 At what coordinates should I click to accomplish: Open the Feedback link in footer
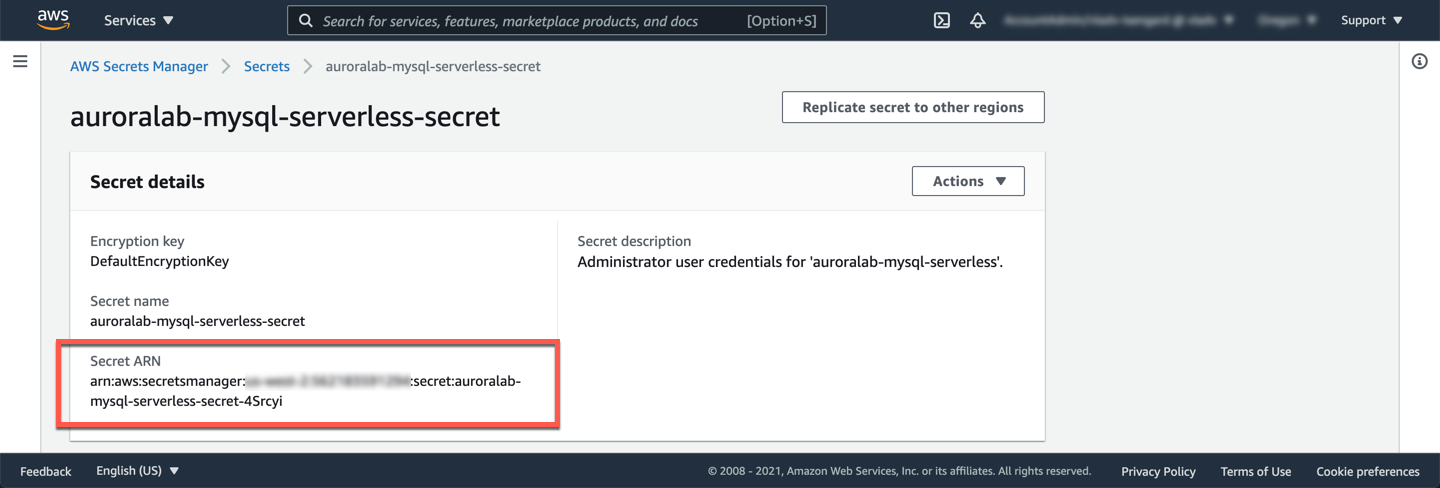coord(45,471)
